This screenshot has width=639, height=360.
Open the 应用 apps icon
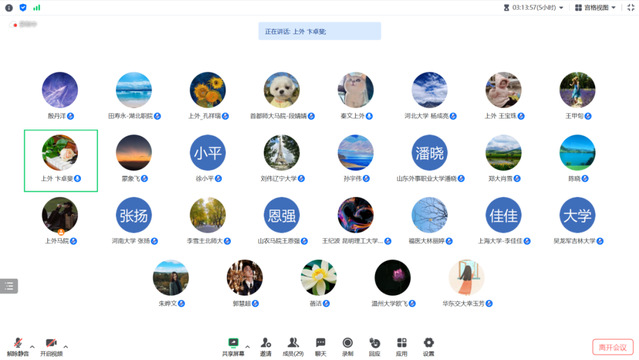401,347
